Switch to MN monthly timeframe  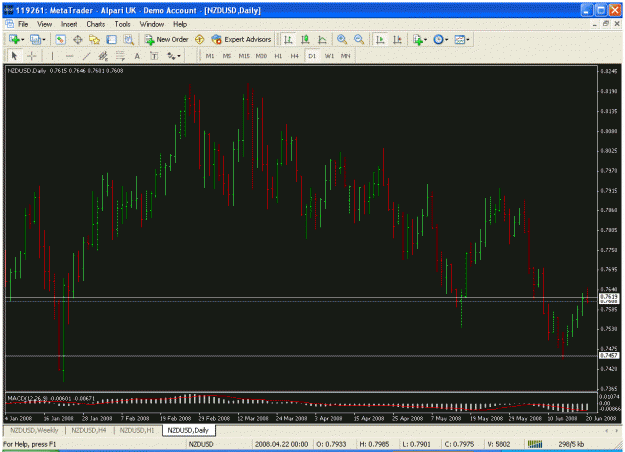tap(346, 56)
